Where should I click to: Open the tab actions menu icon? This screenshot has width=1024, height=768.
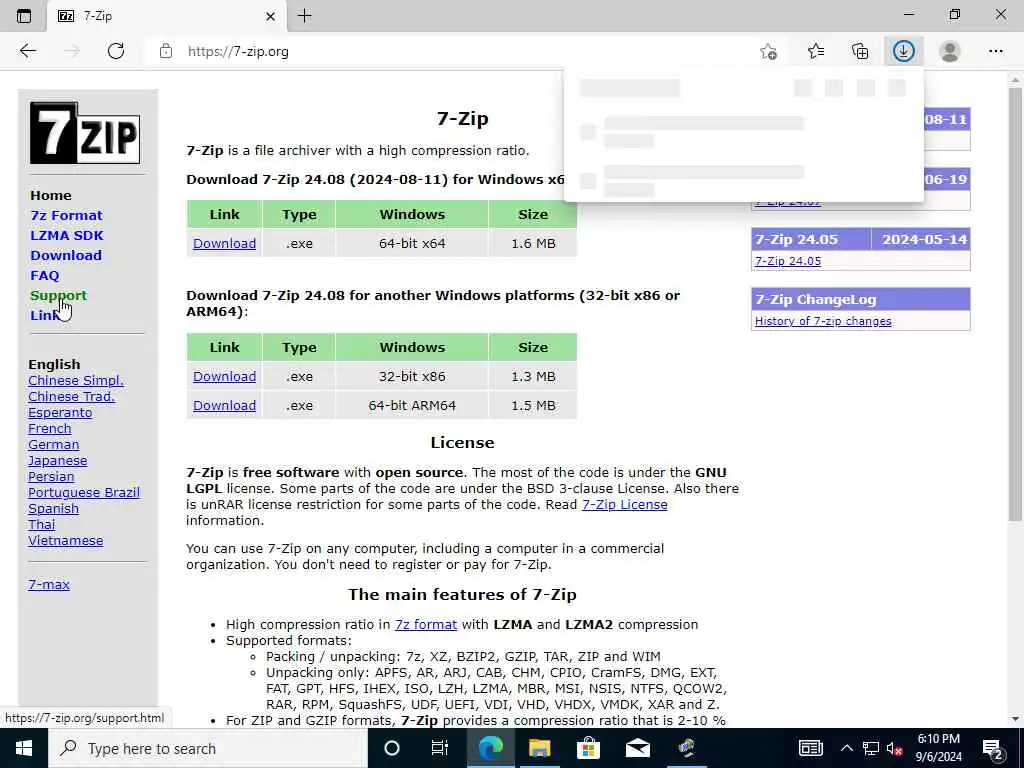click(24, 16)
